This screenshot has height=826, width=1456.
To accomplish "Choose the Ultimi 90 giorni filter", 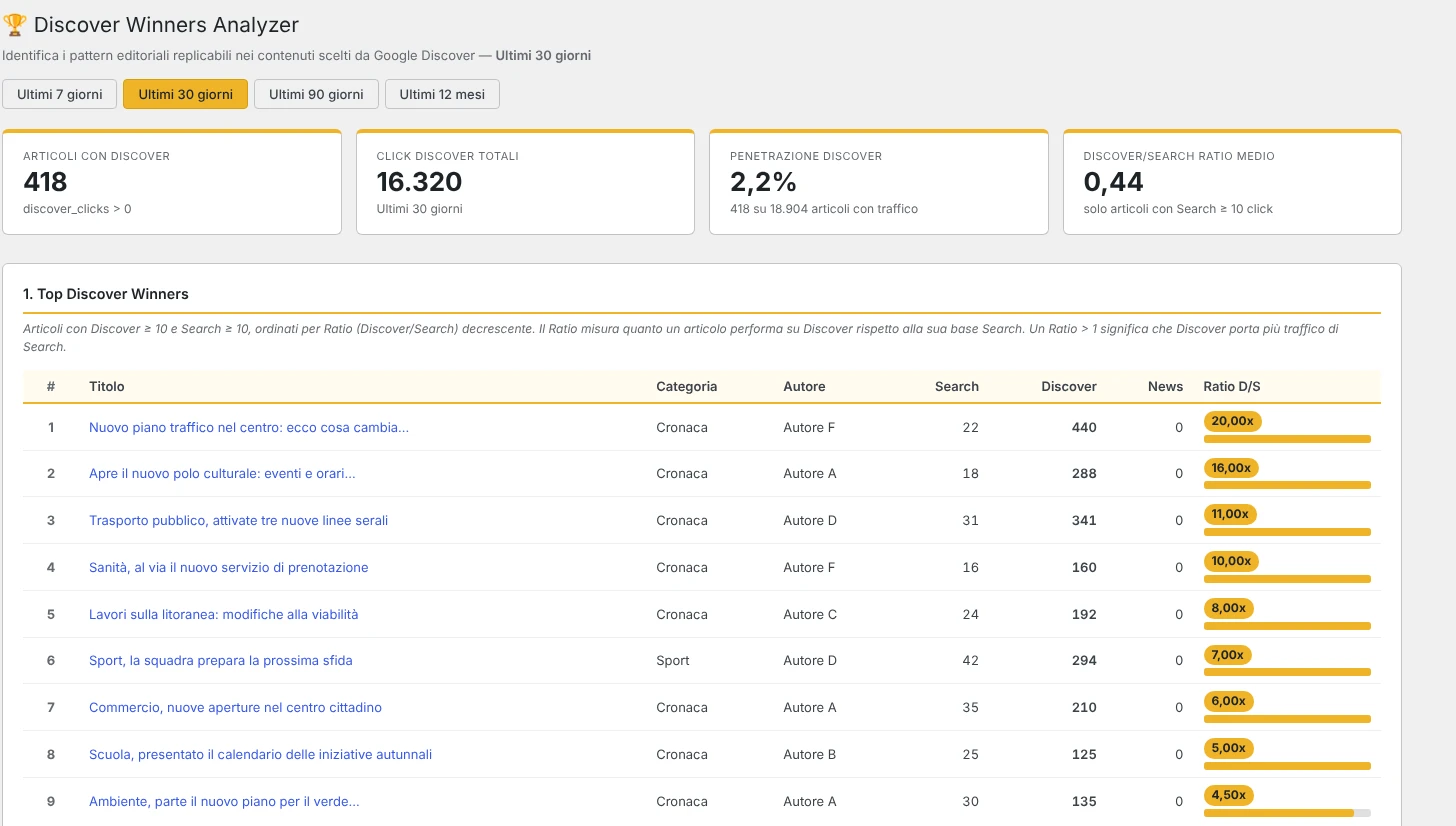I will coord(316,94).
